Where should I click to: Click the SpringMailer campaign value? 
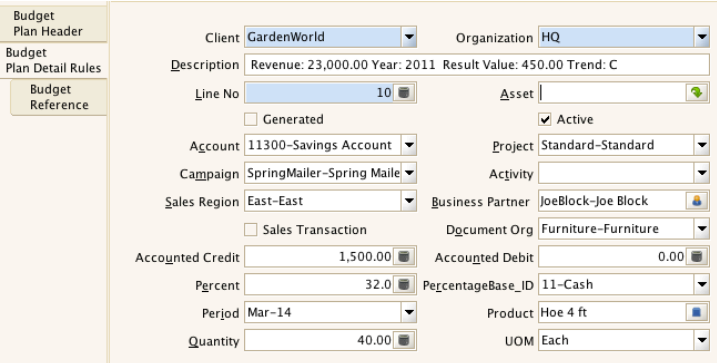(x=324, y=173)
